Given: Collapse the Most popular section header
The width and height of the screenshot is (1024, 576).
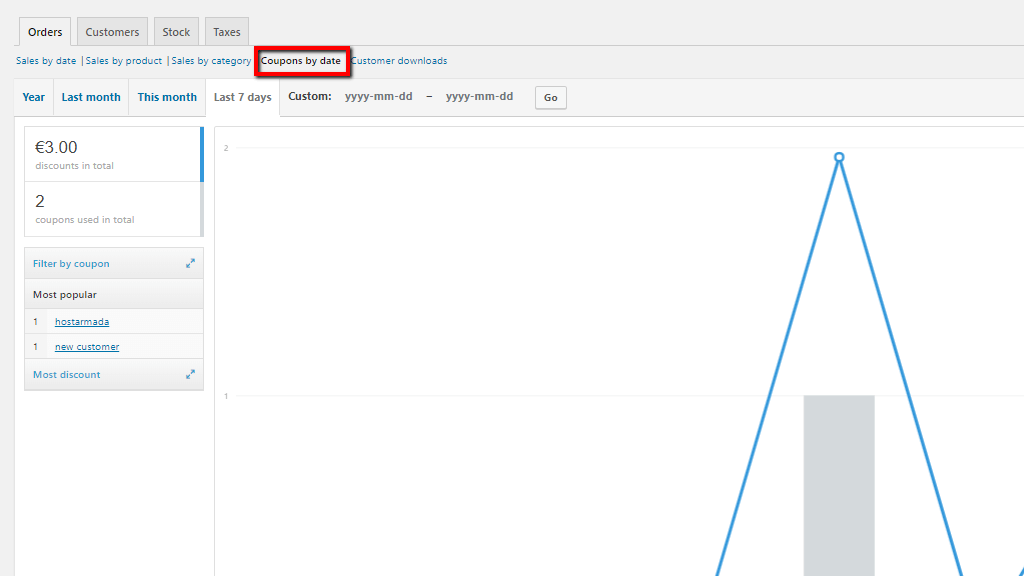Looking at the screenshot, I should pos(65,295).
